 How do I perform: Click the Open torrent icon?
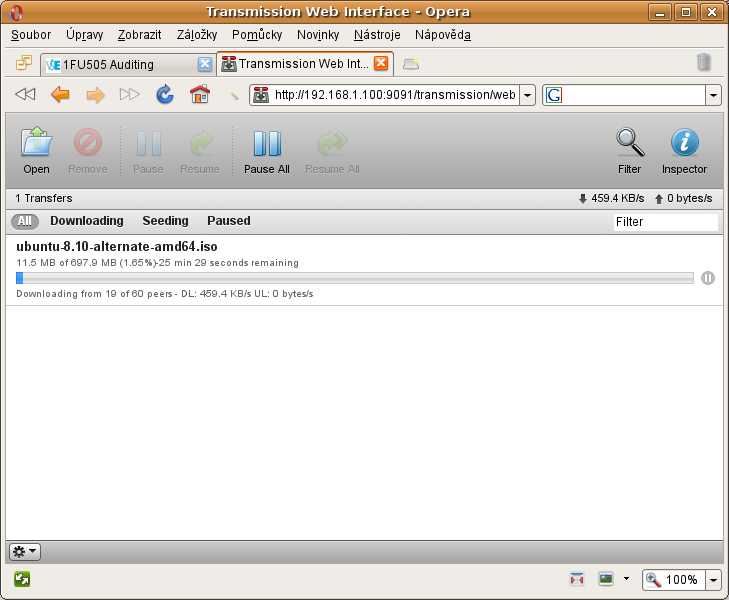pos(37,150)
